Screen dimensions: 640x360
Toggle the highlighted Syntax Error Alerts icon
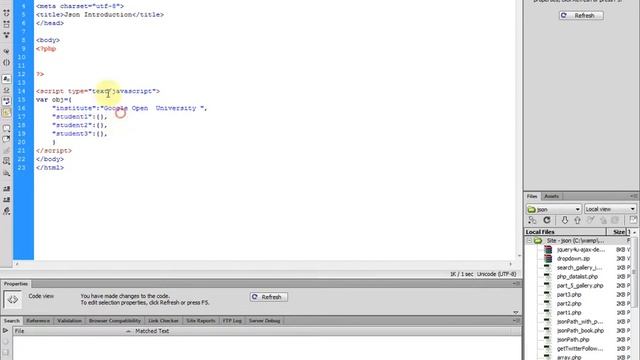tap(7, 112)
